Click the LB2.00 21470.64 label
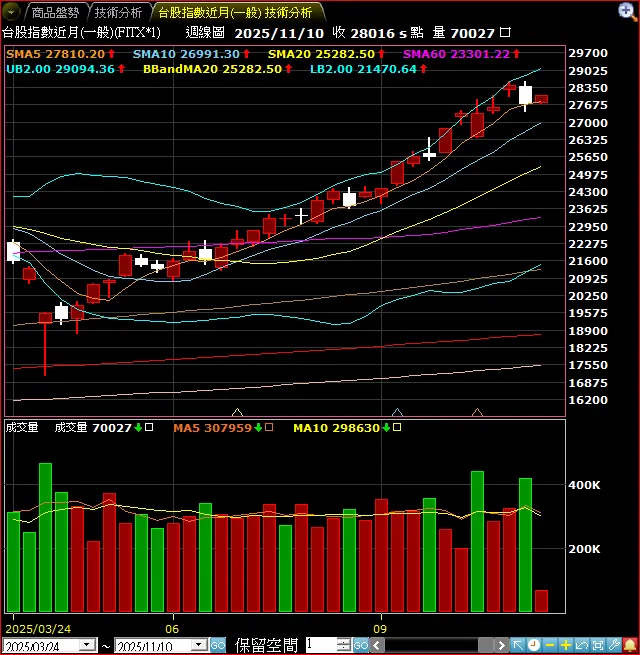 tap(363, 69)
